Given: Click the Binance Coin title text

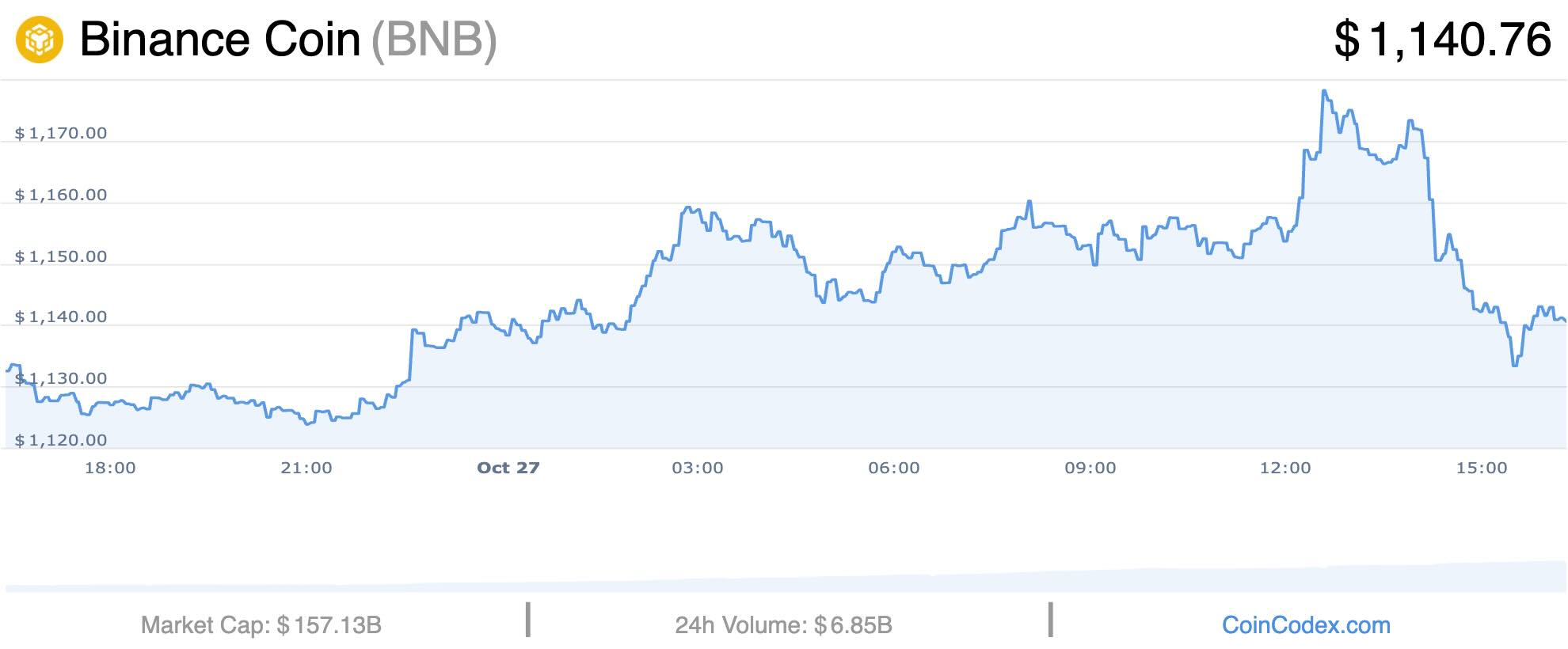Looking at the screenshot, I should (x=220, y=40).
